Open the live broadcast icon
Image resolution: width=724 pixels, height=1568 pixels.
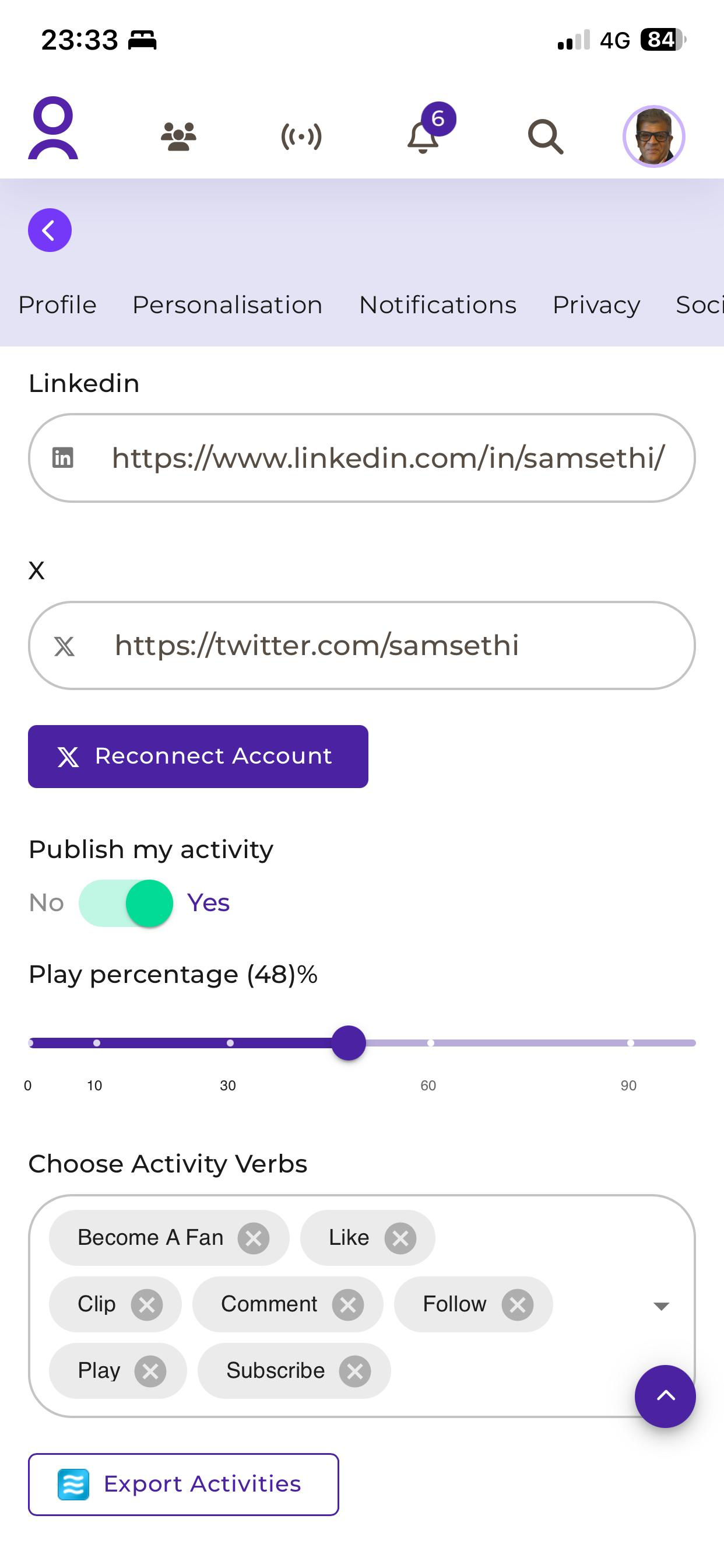[301, 136]
